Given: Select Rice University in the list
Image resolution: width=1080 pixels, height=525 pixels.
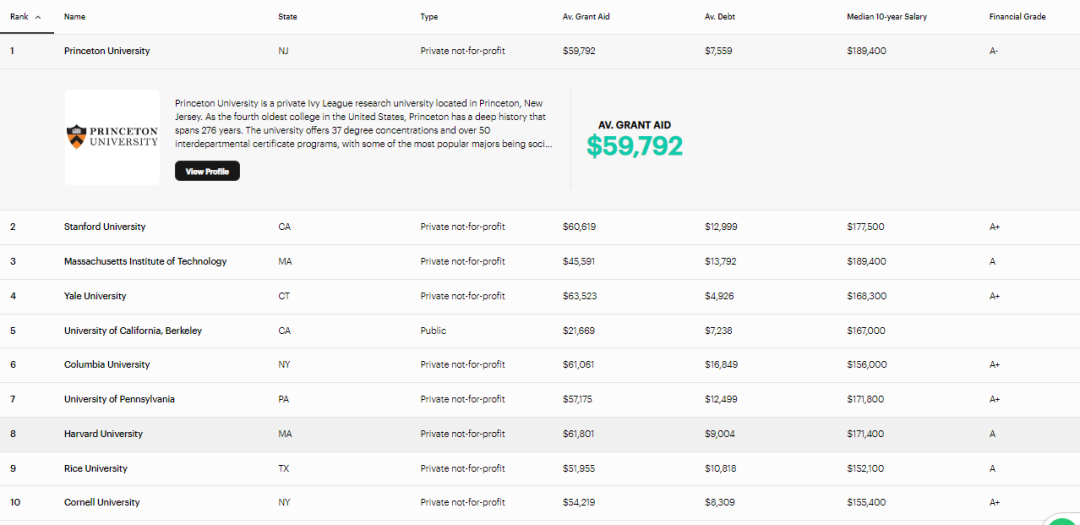Looking at the screenshot, I should pyautogui.click(x=96, y=469).
